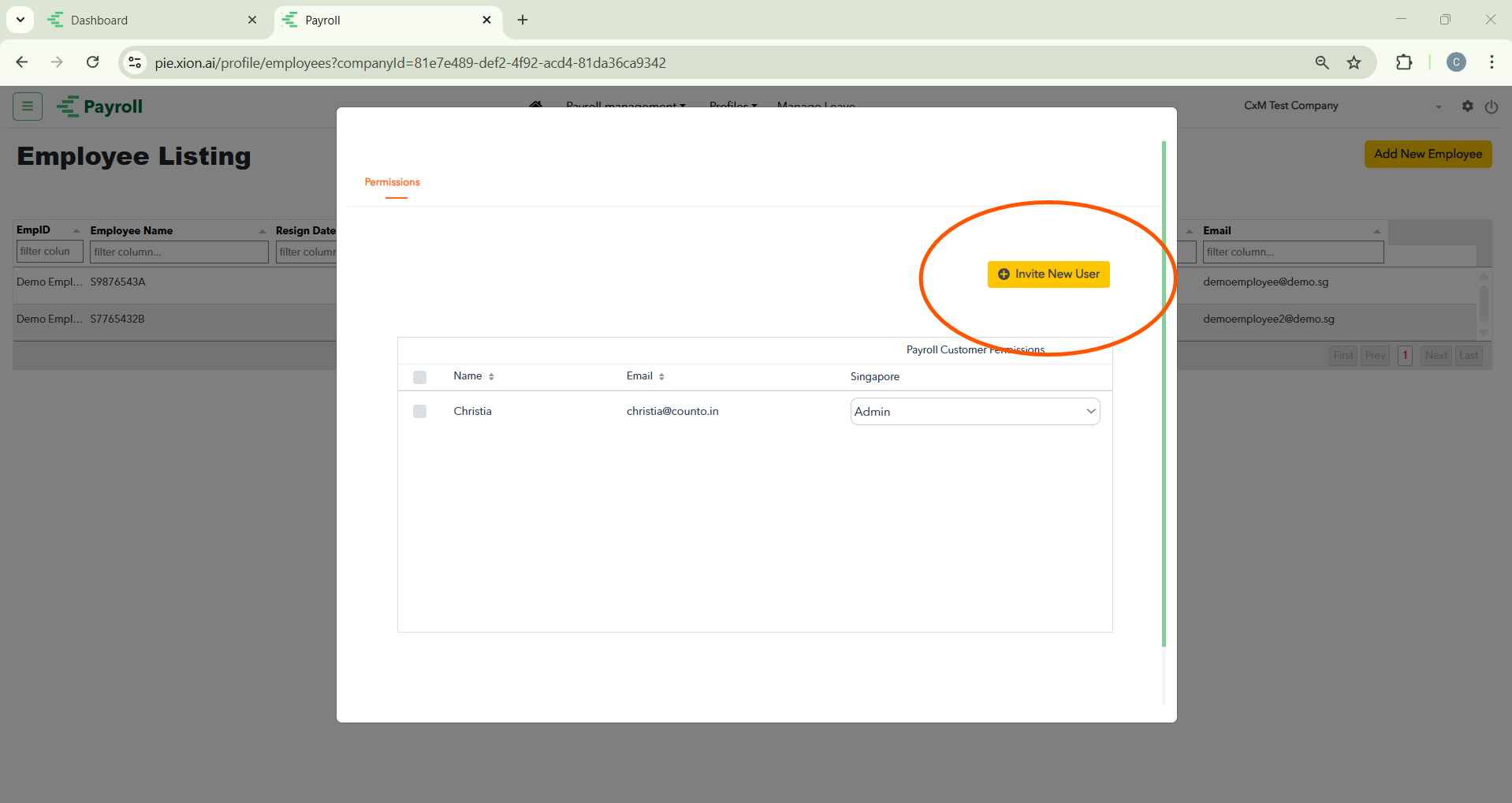Click the green vertical scrollbar in dialog
The image size is (1512, 803).
pyautogui.click(x=1164, y=394)
